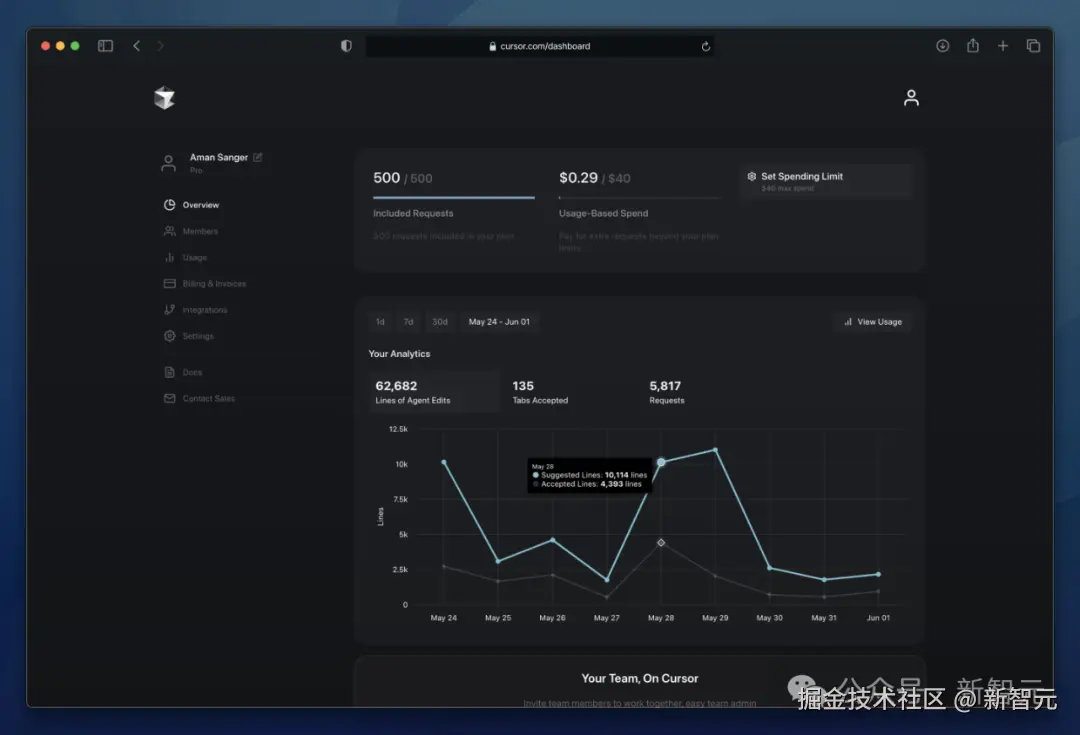Image resolution: width=1080 pixels, height=735 pixels.
Task: Select the Tabs Accepted metric
Action: coord(571,392)
